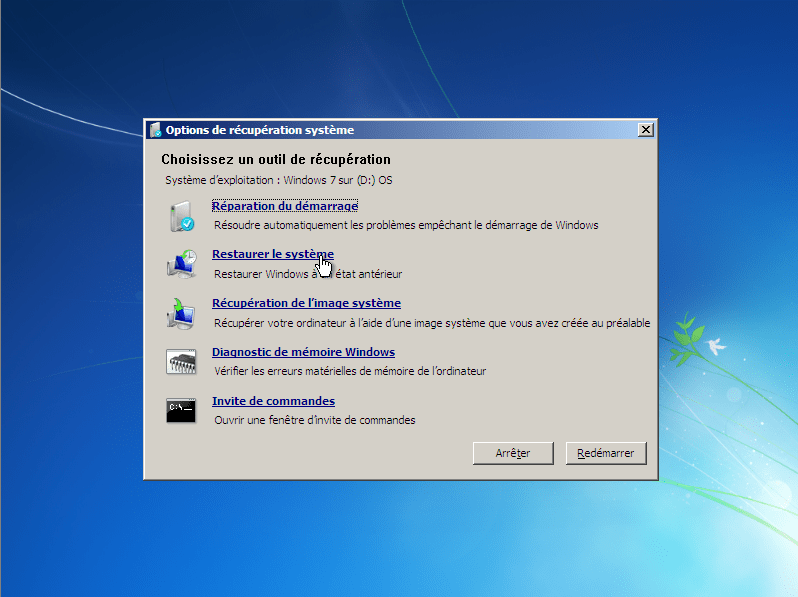Start Diagnostic de mémoire Windows
Viewport: 798px width, 597px height.
click(303, 352)
